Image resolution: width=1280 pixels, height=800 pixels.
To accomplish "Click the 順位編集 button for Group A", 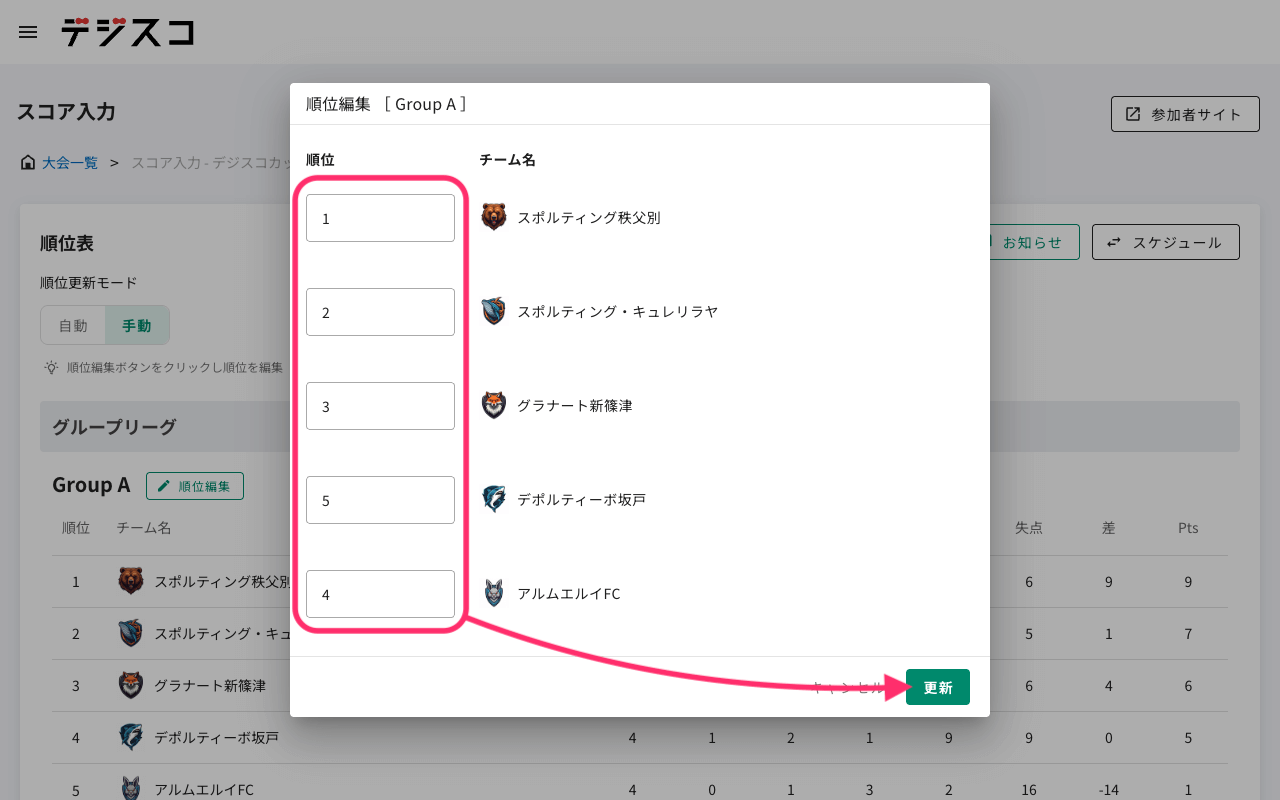I will point(195,486).
